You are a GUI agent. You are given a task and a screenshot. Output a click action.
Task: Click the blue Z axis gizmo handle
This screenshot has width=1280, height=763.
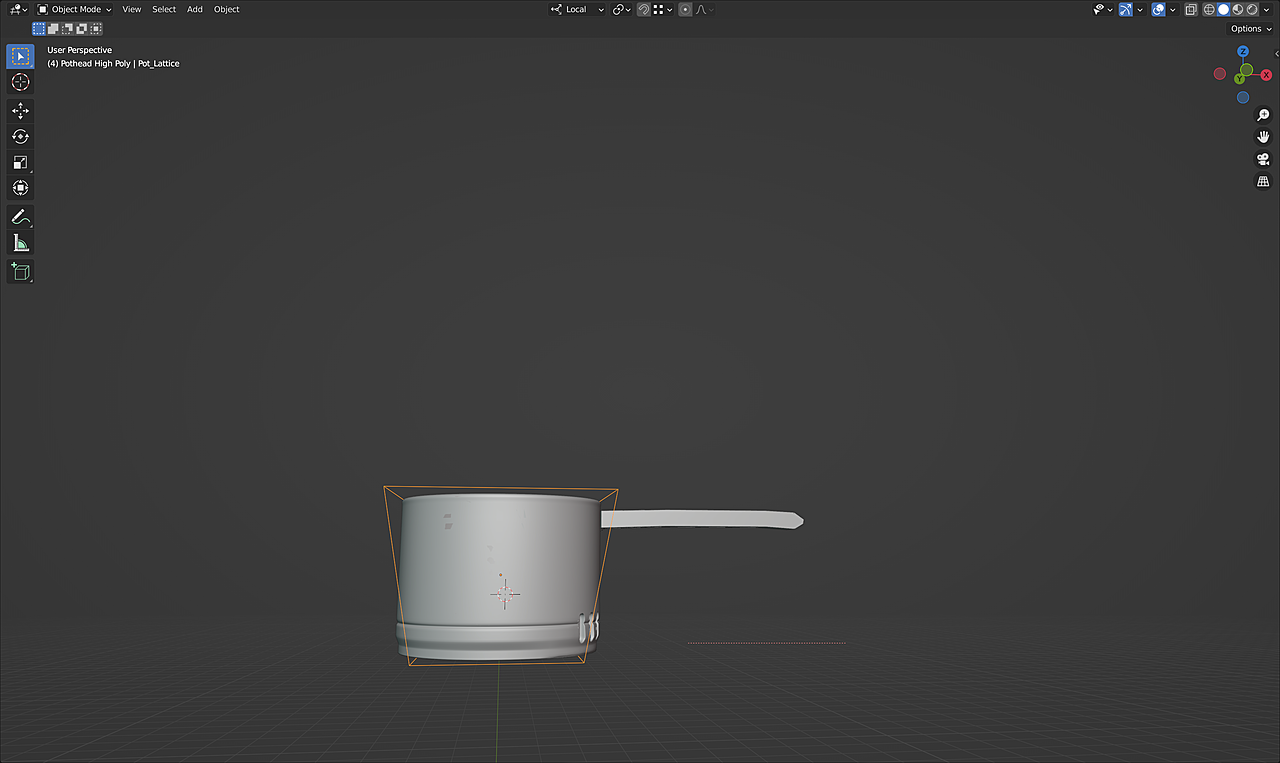[x=1243, y=51]
